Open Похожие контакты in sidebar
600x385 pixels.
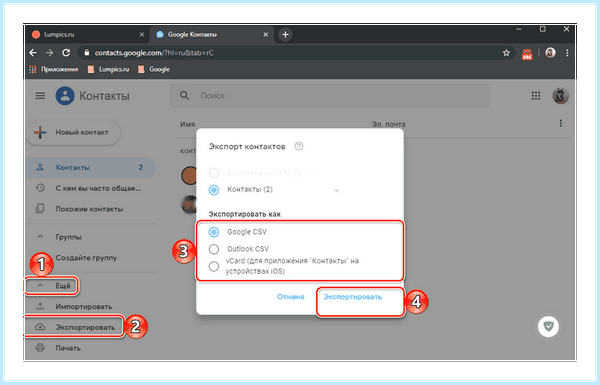(x=91, y=209)
